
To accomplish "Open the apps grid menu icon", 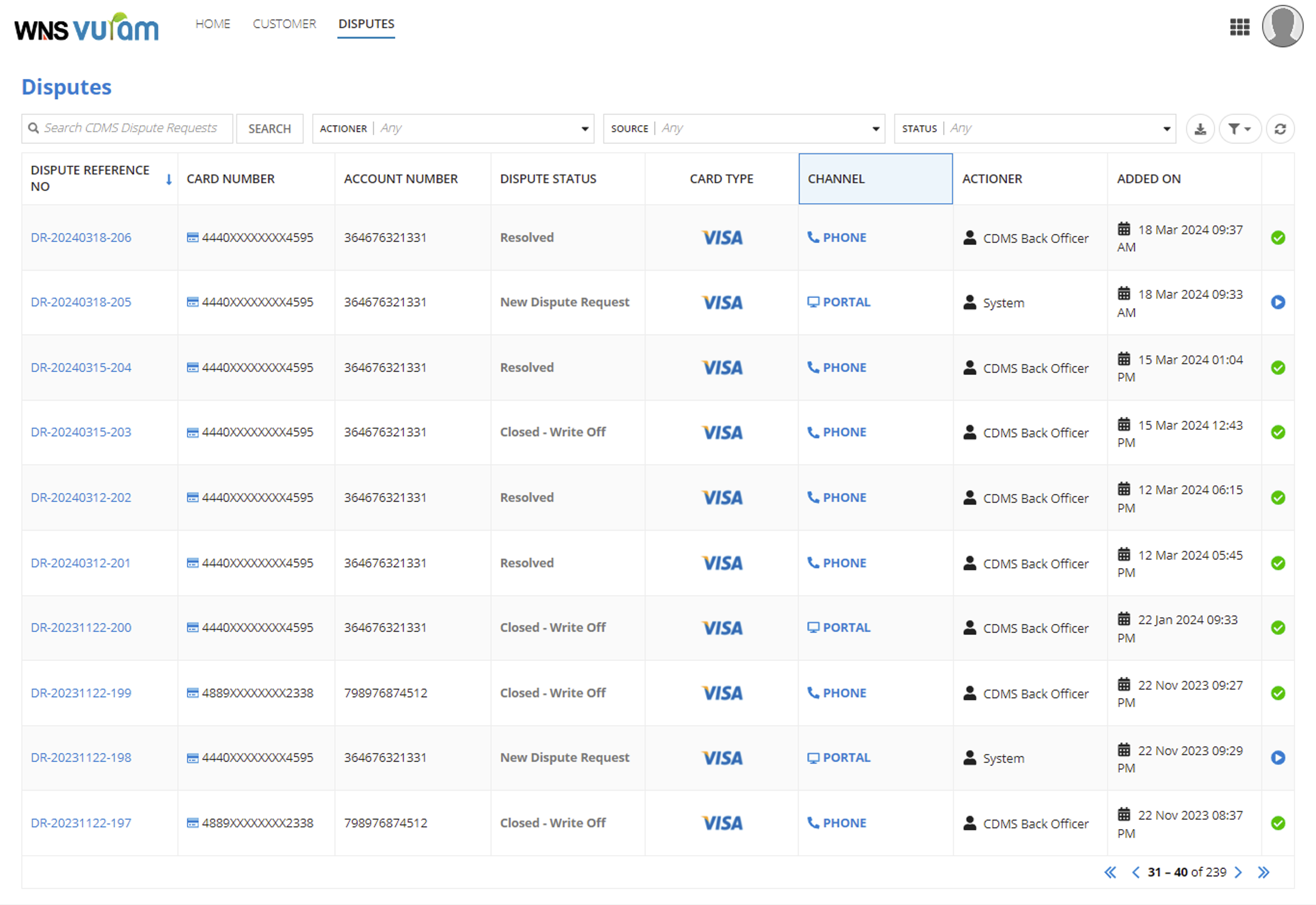I will 1240,27.
